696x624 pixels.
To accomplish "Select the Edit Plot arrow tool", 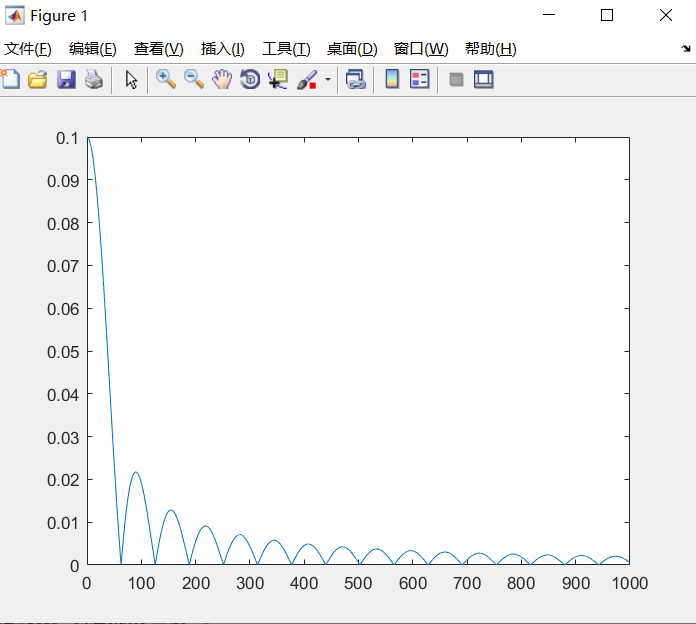I will 131,80.
